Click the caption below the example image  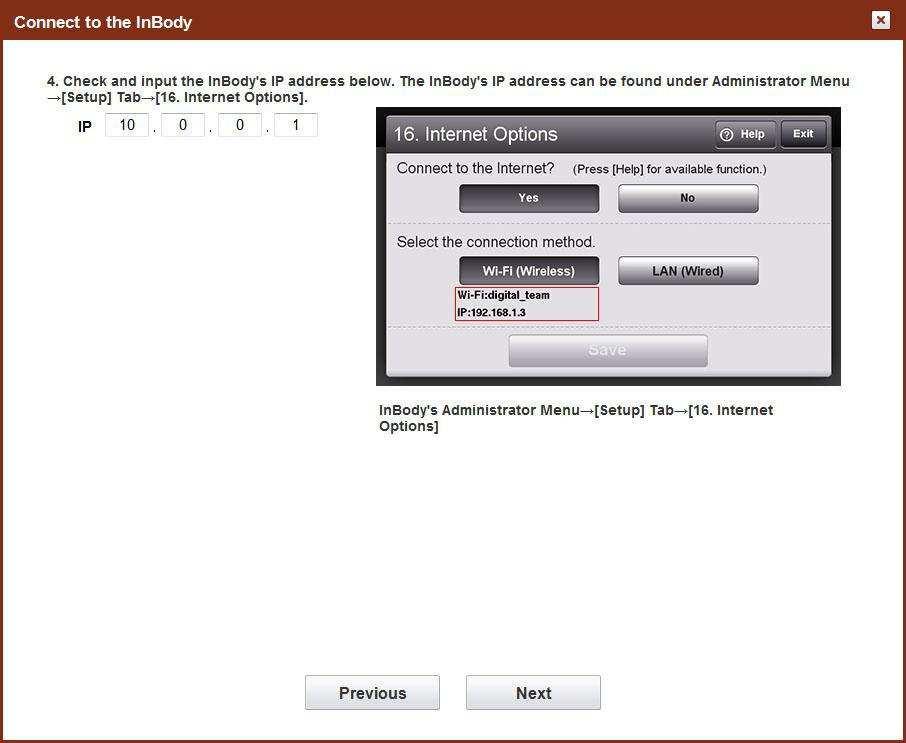click(576, 418)
